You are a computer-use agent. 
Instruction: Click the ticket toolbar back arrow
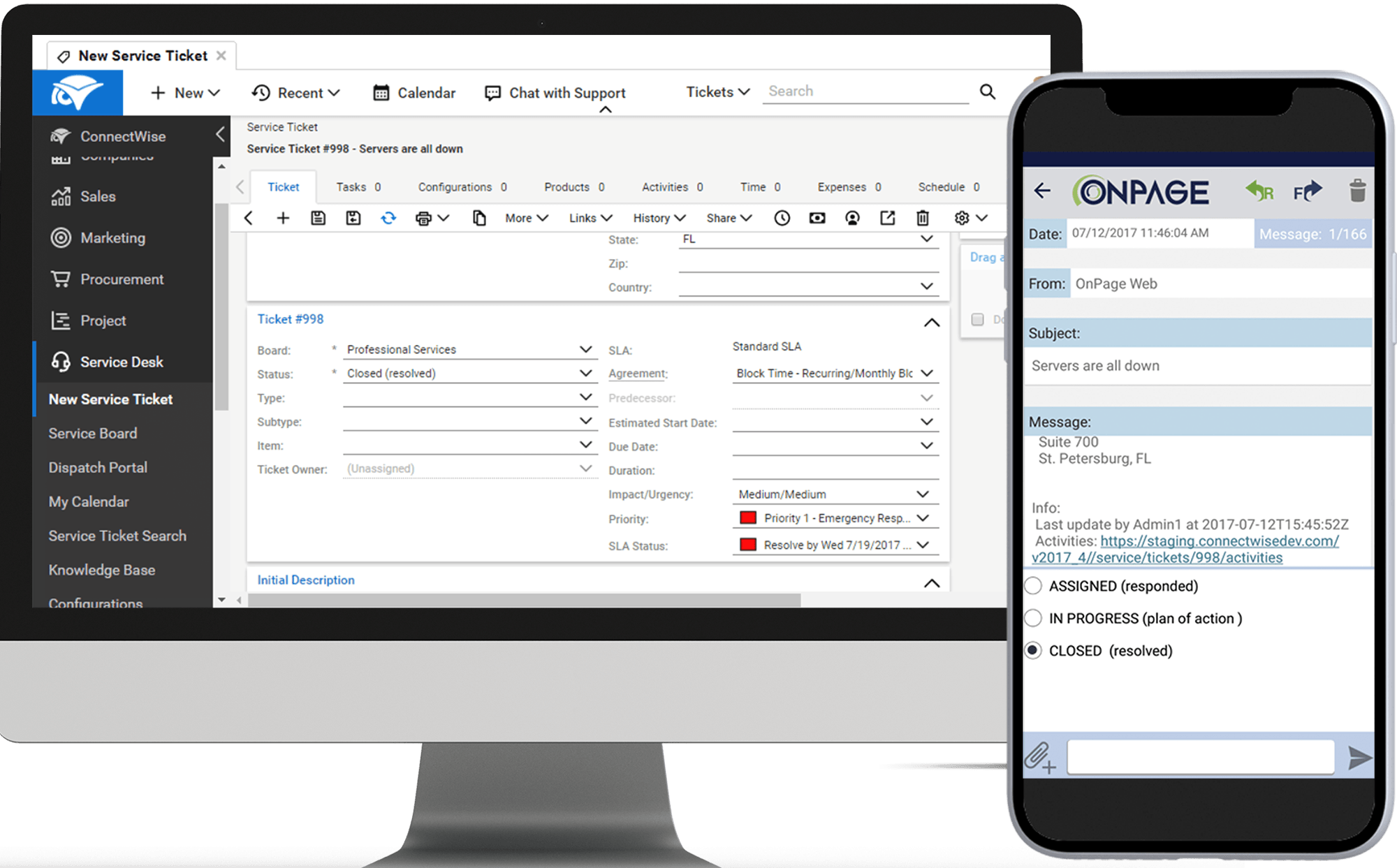(x=249, y=218)
